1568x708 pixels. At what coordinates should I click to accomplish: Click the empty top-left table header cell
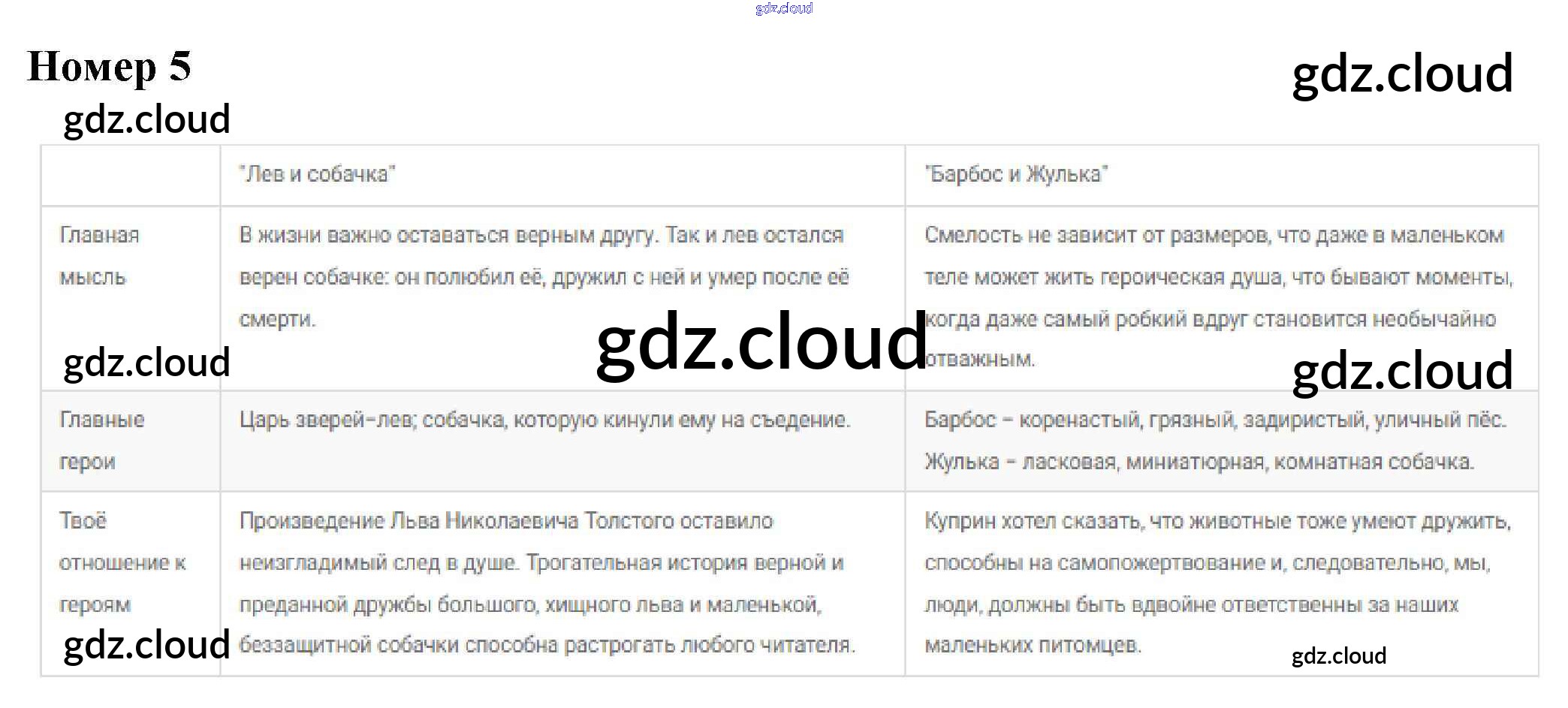(x=131, y=175)
